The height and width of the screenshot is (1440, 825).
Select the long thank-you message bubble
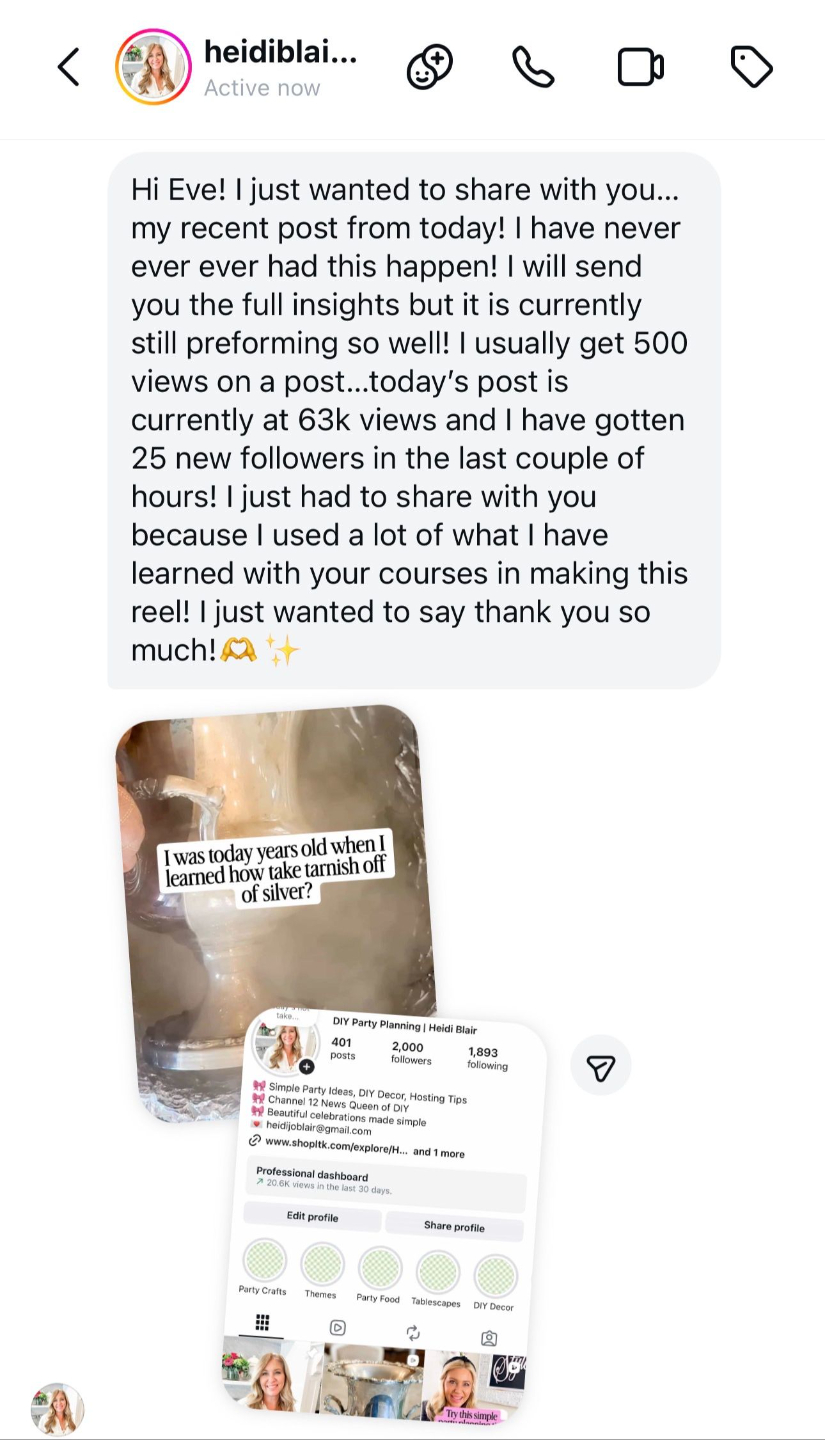pyautogui.click(x=414, y=420)
